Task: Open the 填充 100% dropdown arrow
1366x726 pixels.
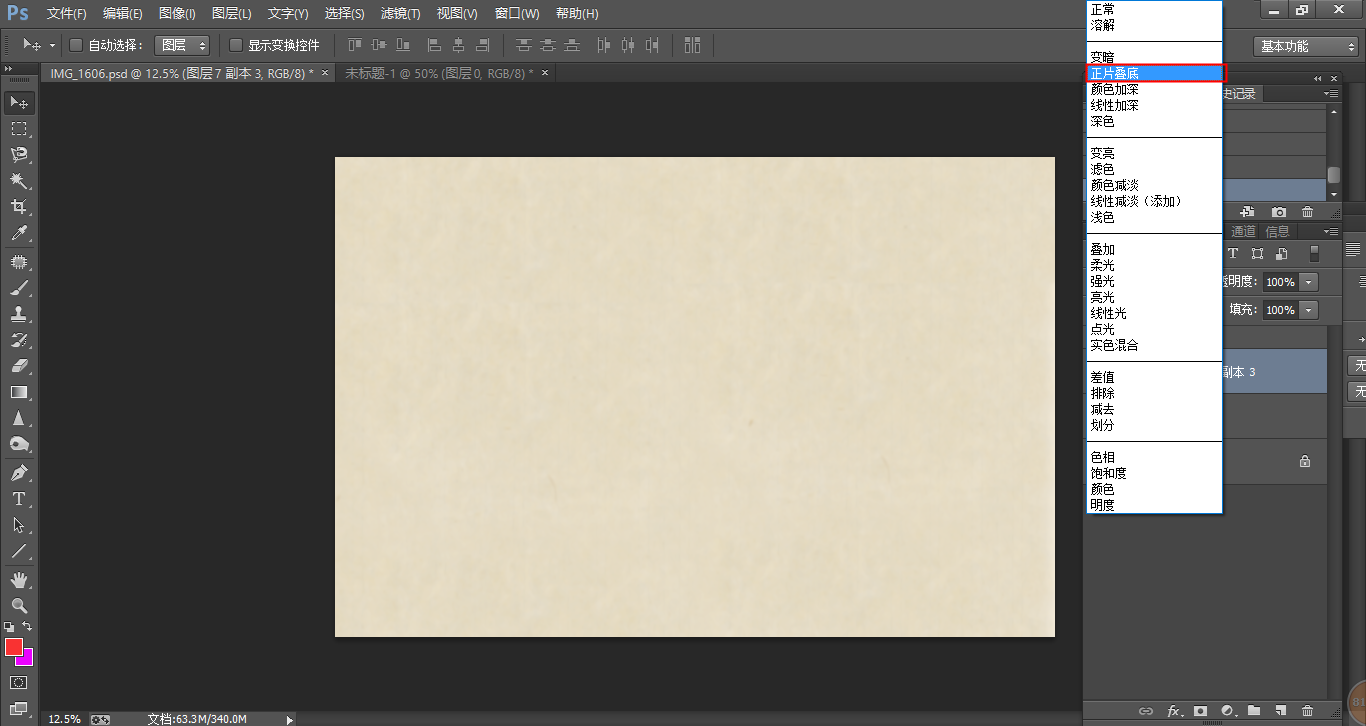Action: click(x=1309, y=310)
